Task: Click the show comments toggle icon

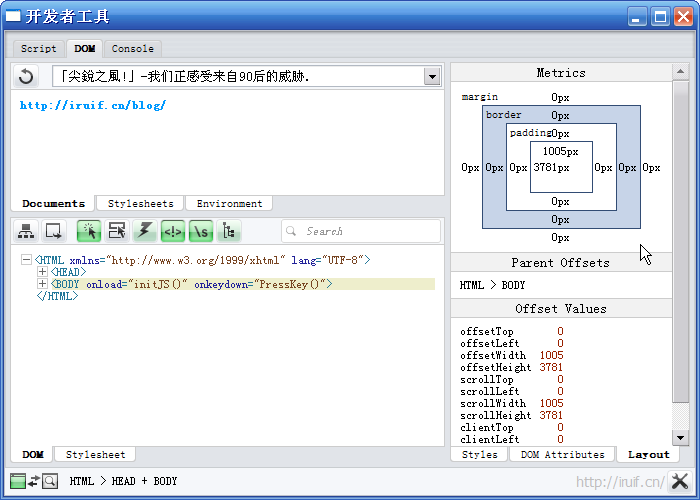Action: click(x=173, y=231)
